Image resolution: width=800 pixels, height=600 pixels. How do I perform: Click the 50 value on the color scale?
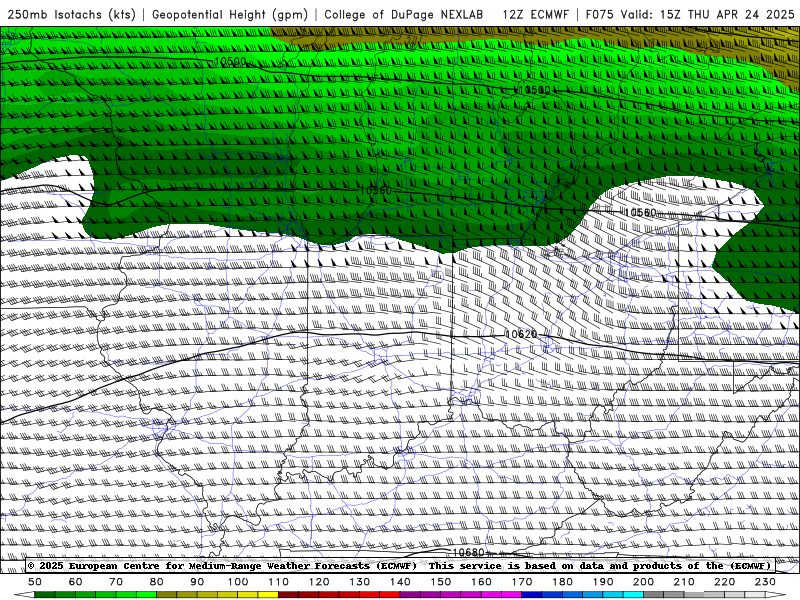tap(35, 582)
